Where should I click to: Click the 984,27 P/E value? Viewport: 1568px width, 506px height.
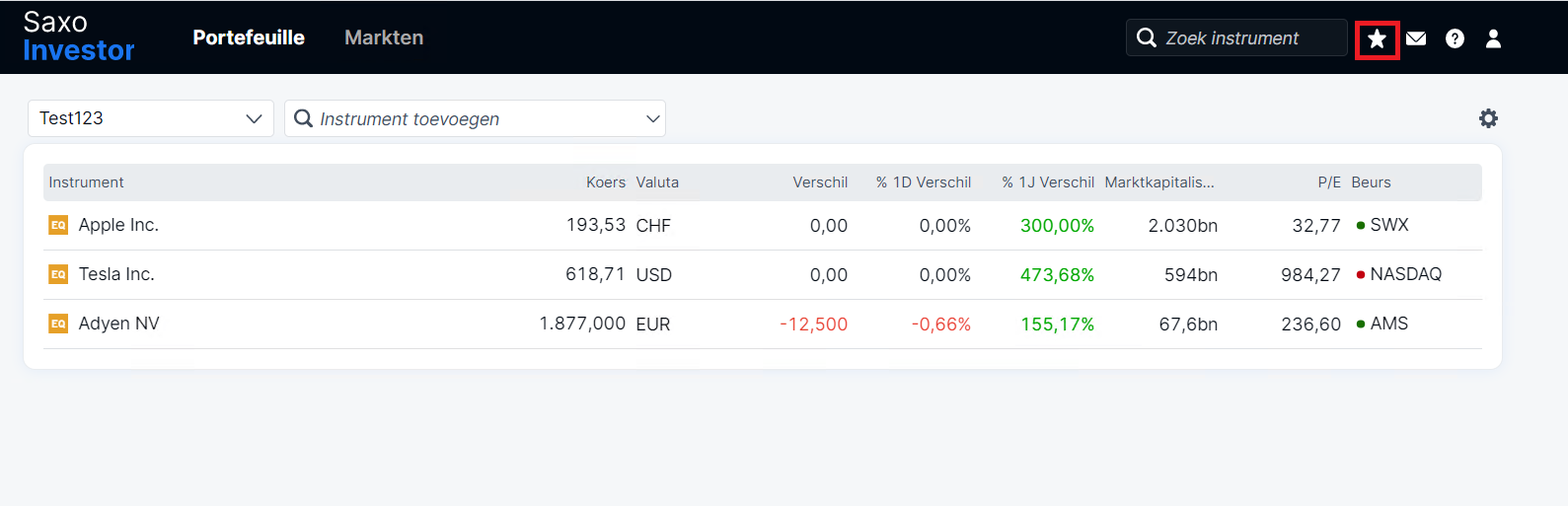click(1310, 275)
